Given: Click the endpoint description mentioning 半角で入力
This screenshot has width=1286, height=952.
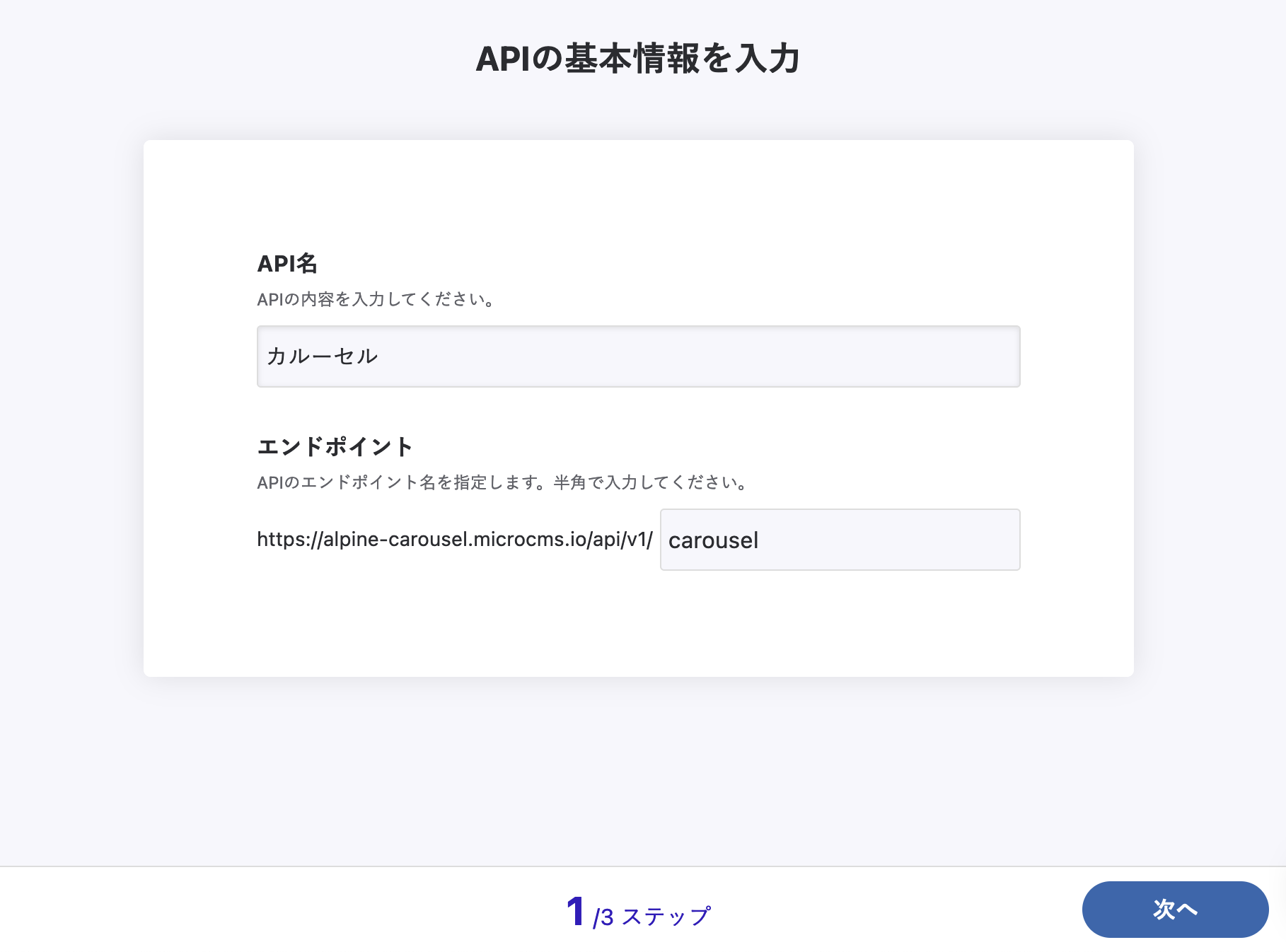Looking at the screenshot, I should point(502,482).
